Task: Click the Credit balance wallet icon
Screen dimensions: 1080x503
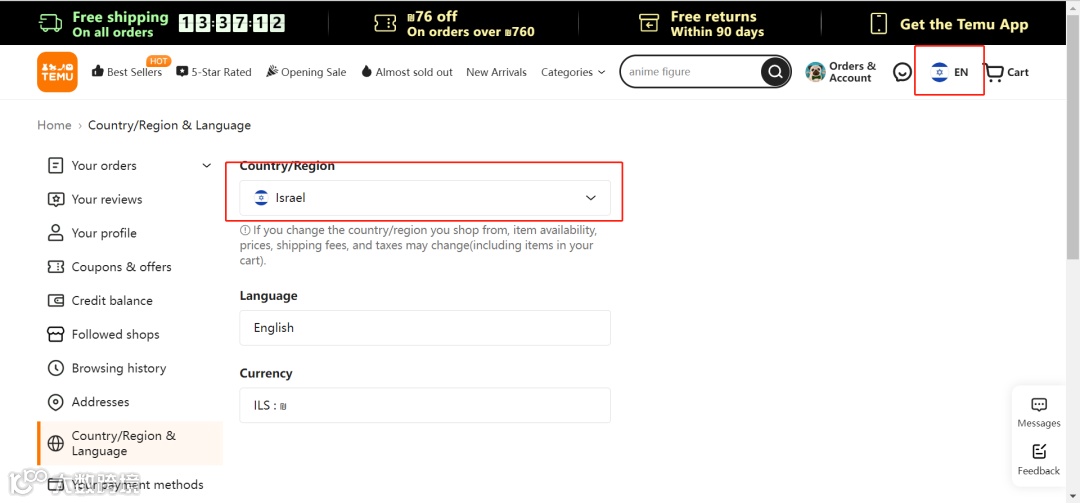Action: click(55, 300)
